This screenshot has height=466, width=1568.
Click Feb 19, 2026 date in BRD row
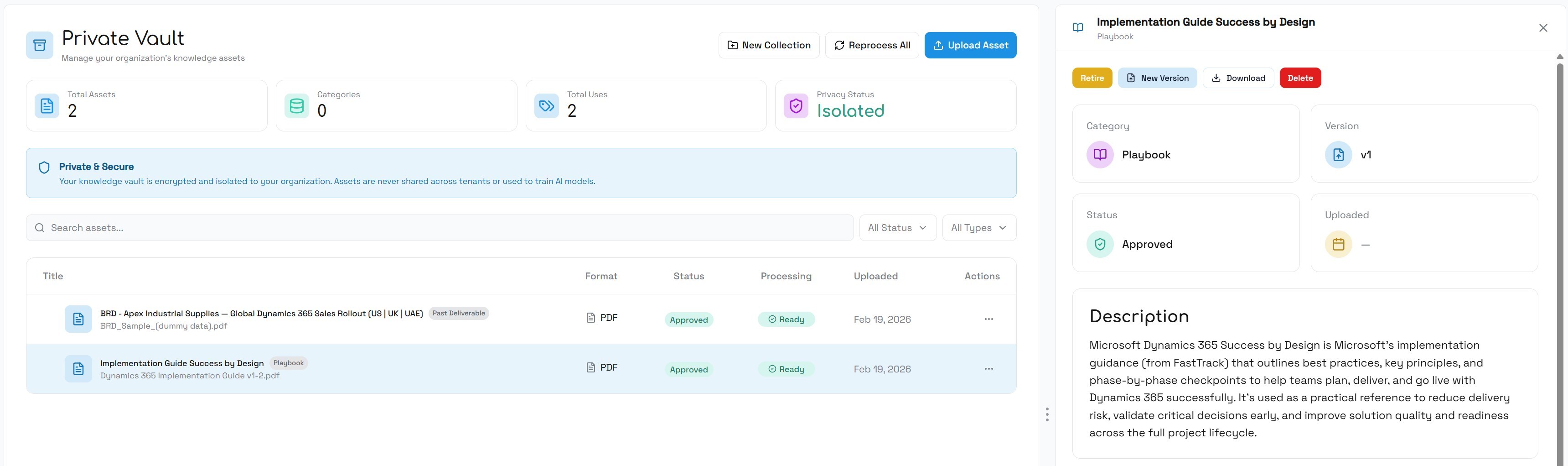click(882, 320)
